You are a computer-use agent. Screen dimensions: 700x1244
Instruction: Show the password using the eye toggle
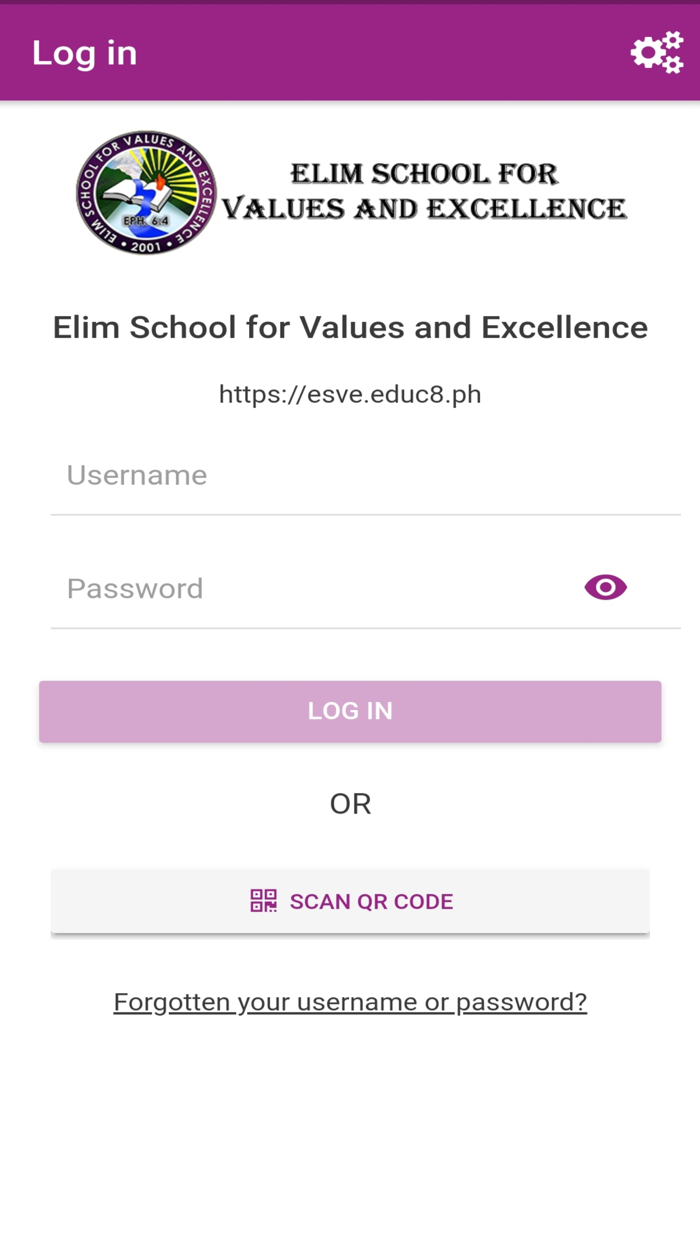[x=605, y=587]
